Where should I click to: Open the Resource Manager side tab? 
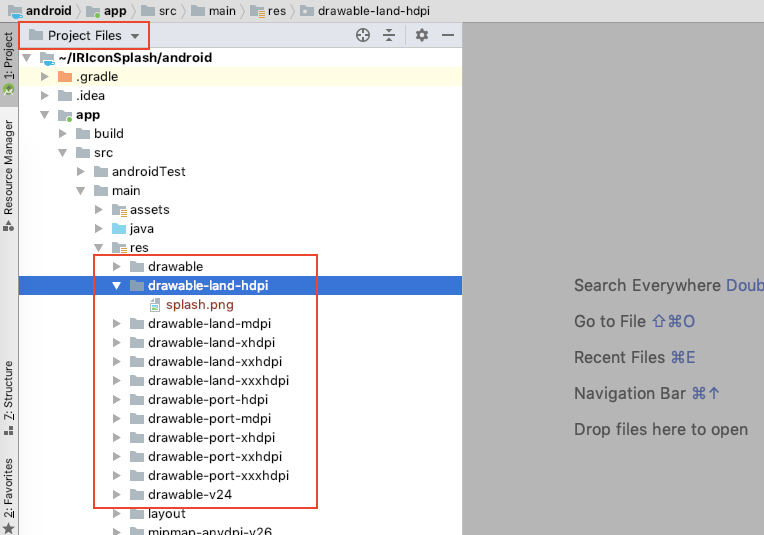point(9,175)
